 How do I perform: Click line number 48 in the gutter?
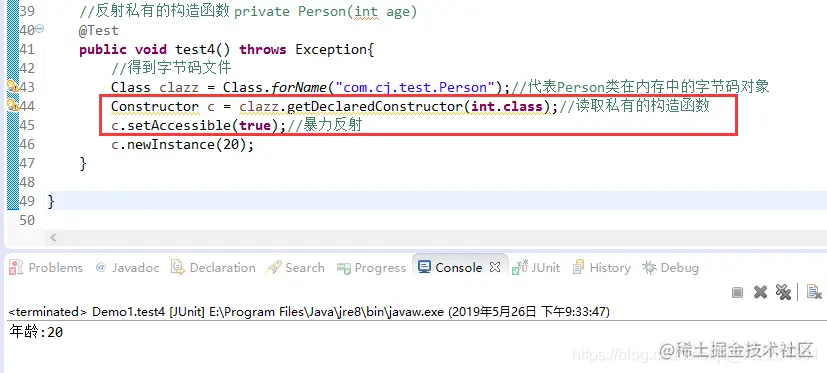point(26,182)
